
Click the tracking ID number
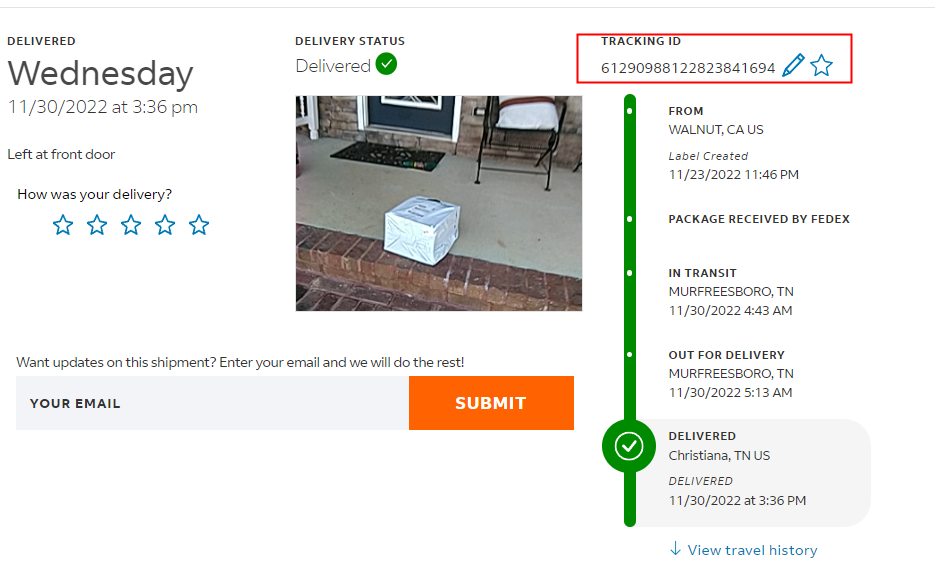688,68
